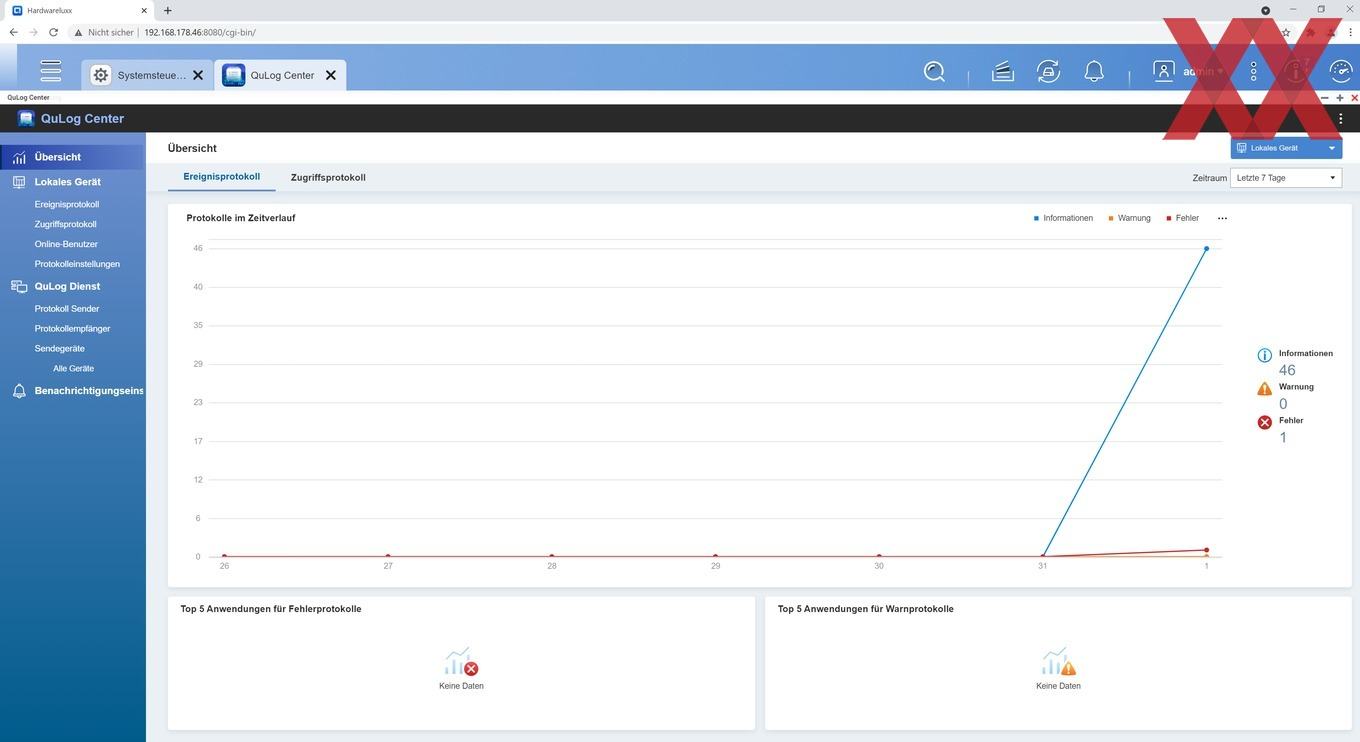Screen dimensions: 1360x742
Task: Click the Nicht sicher security warning
Action: pos(104,32)
